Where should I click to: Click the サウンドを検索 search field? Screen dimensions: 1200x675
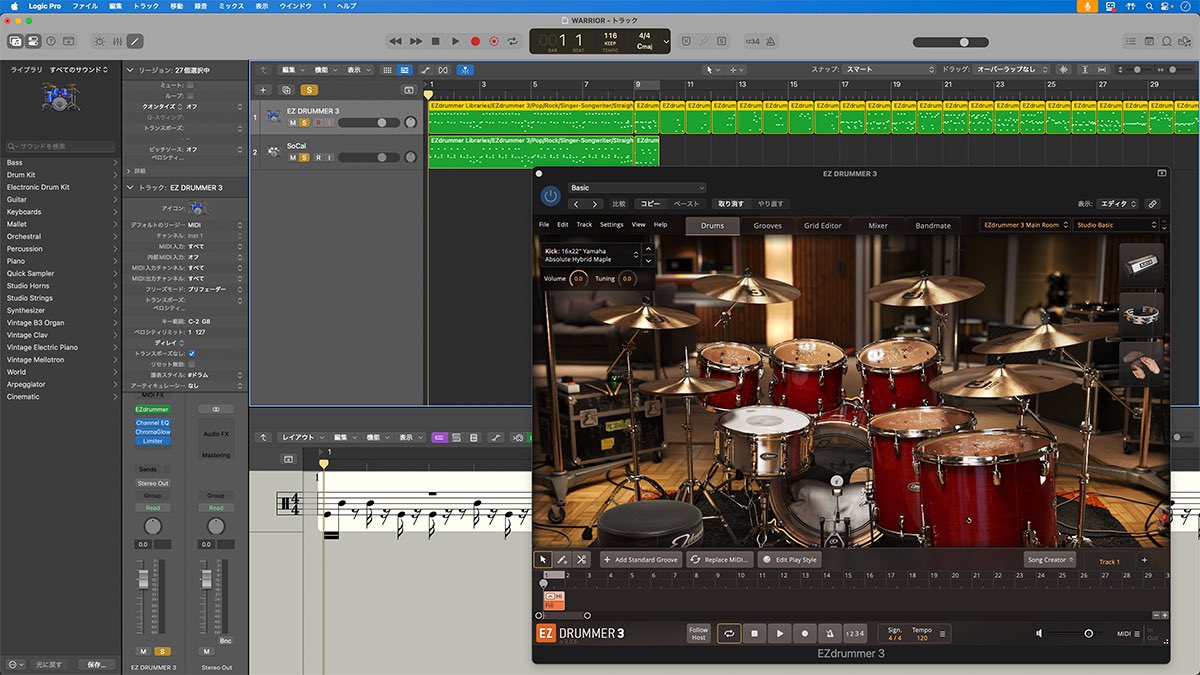click(x=60, y=146)
